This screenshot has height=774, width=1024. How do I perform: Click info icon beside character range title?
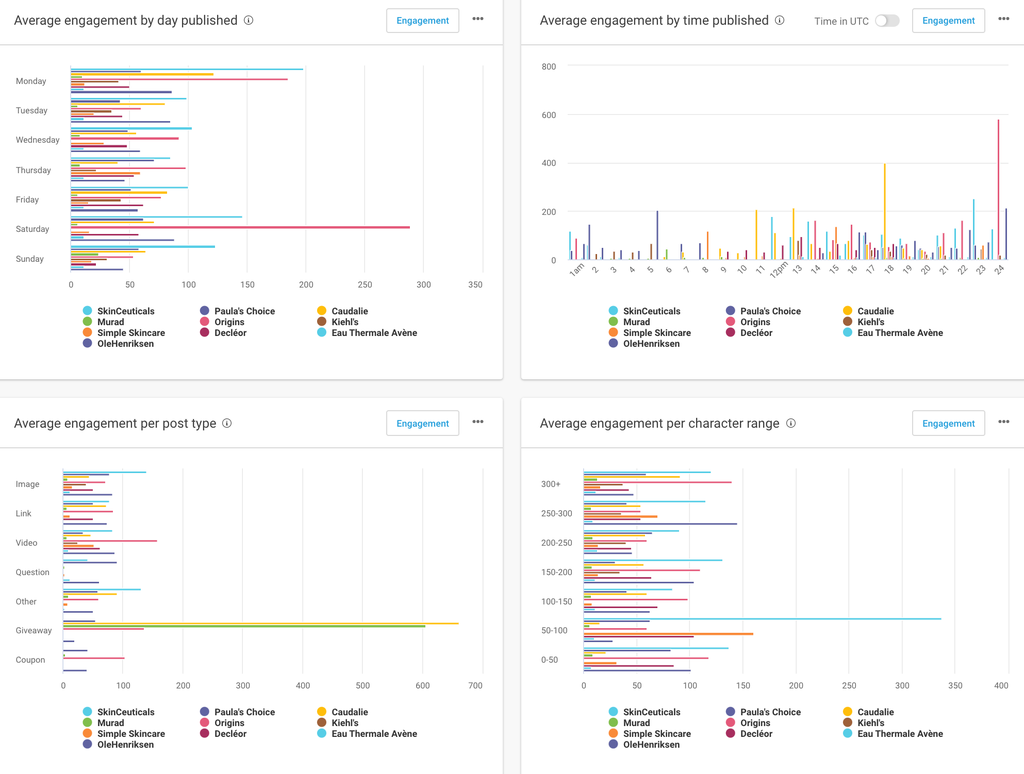tap(791, 423)
